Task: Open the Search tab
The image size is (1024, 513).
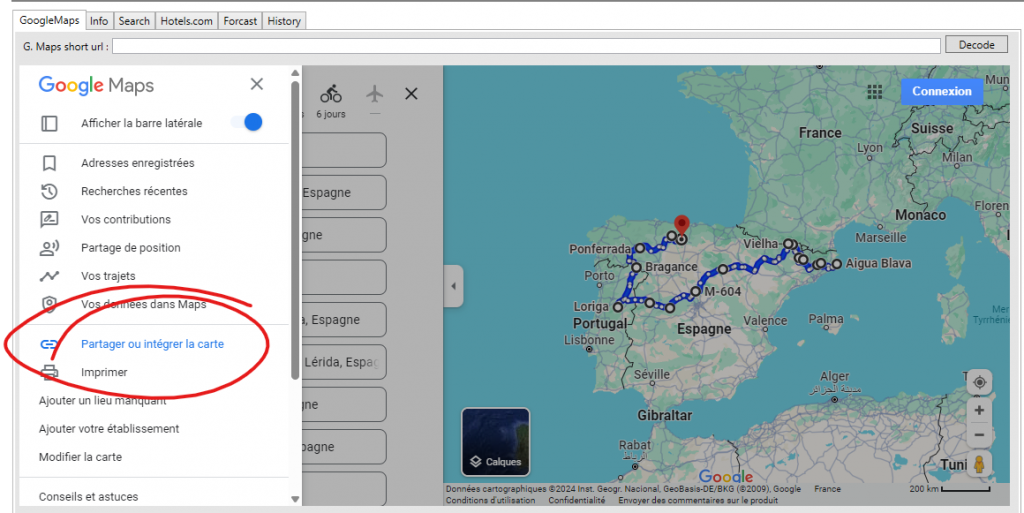Action: point(134,21)
